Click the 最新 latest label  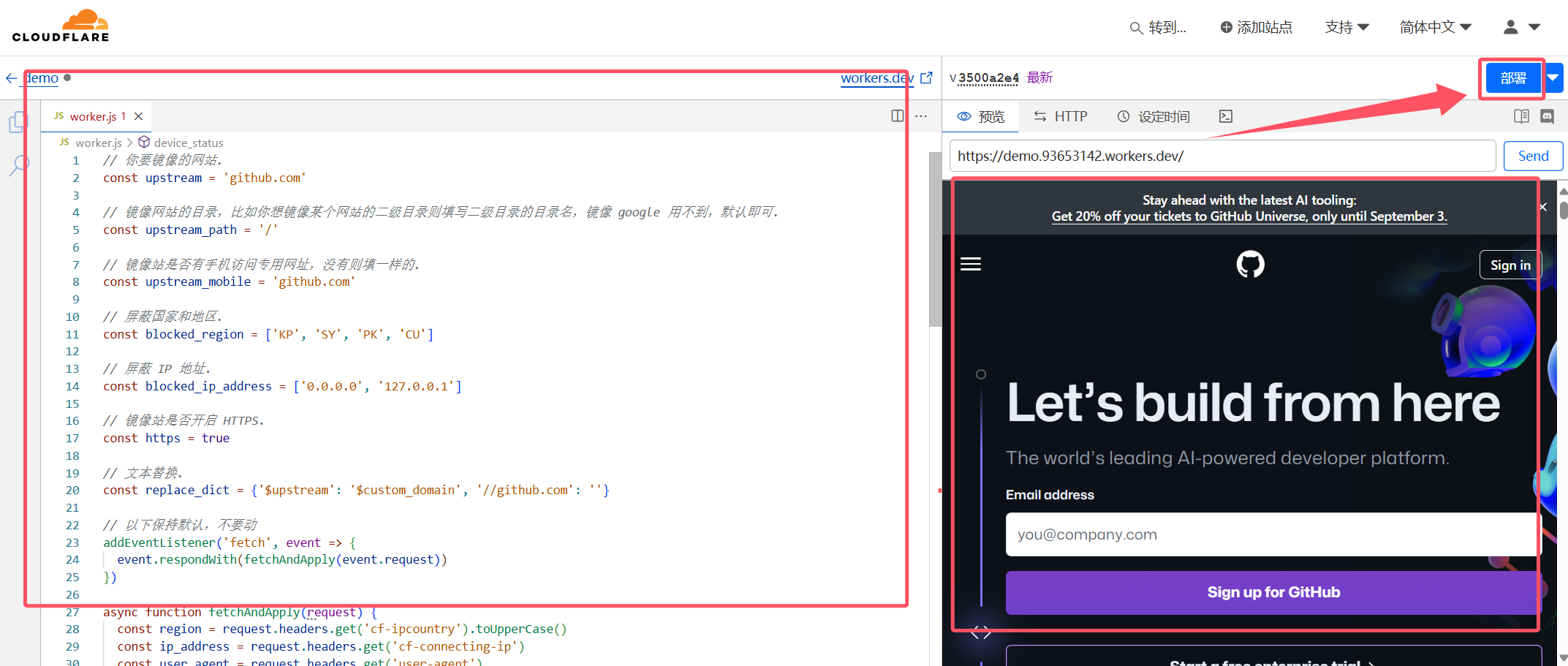coord(1039,77)
